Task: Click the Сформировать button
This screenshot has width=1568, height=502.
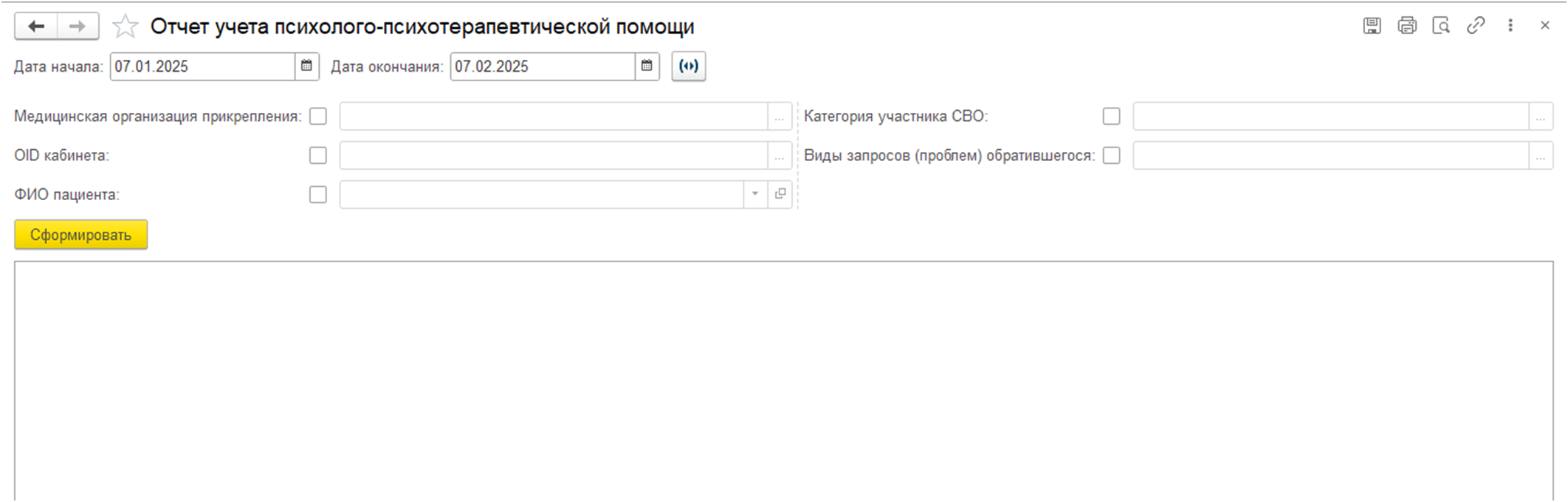Action: 80,235
